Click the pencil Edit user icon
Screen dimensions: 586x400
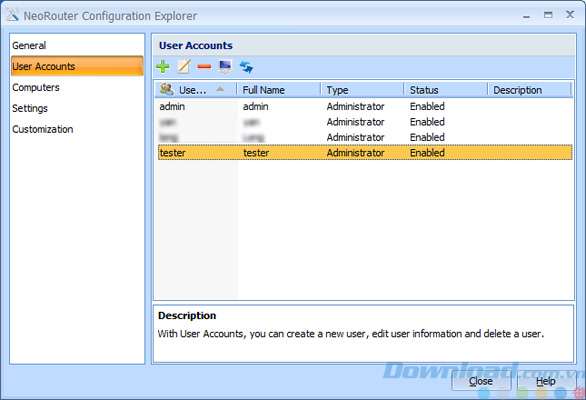tap(183, 67)
